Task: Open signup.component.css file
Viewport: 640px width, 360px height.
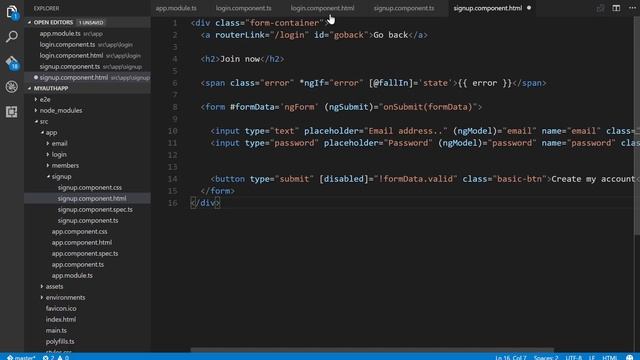Action: tap(90, 187)
